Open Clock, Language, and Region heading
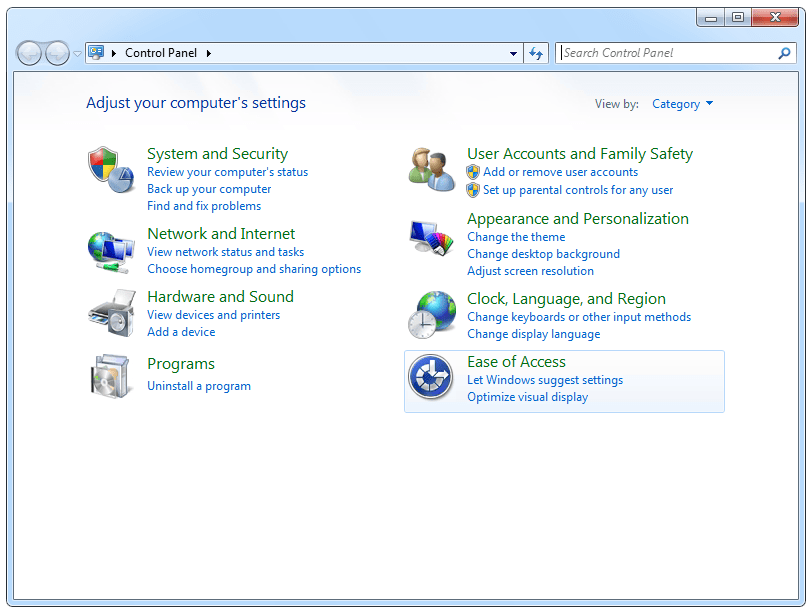 (x=567, y=299)
